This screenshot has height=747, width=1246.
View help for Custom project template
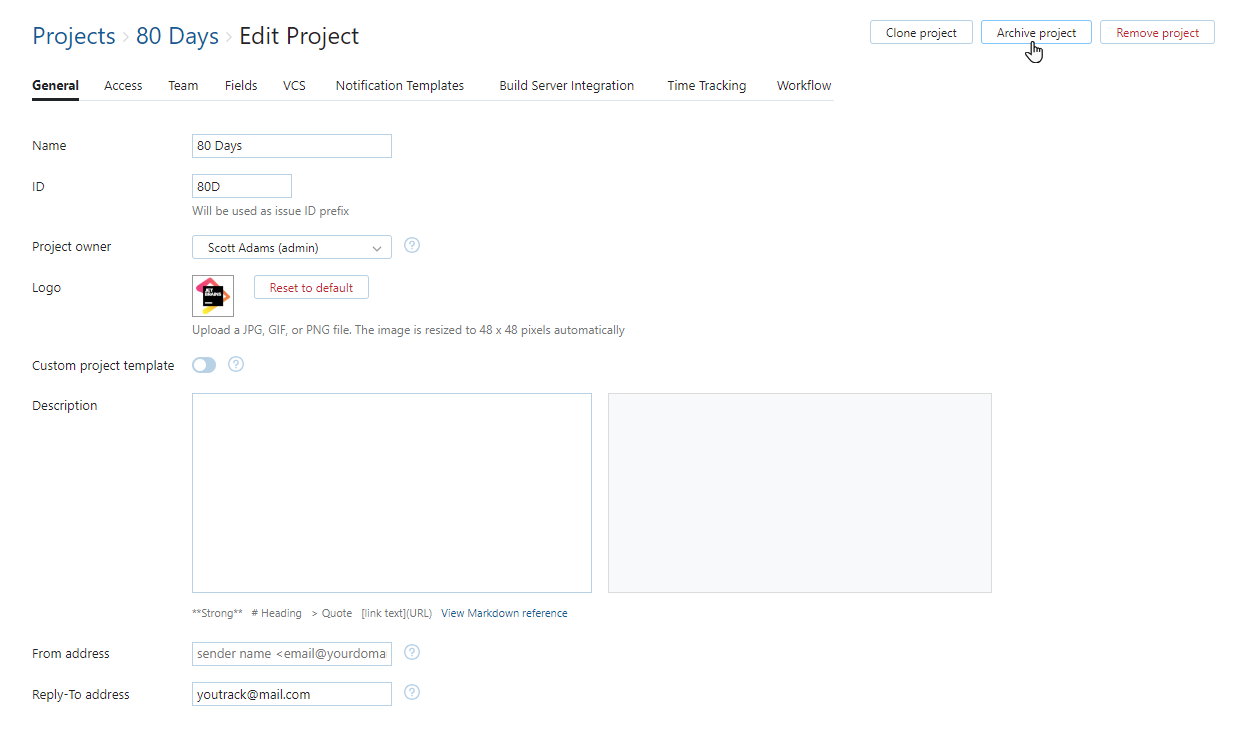(x=236, y=364)
